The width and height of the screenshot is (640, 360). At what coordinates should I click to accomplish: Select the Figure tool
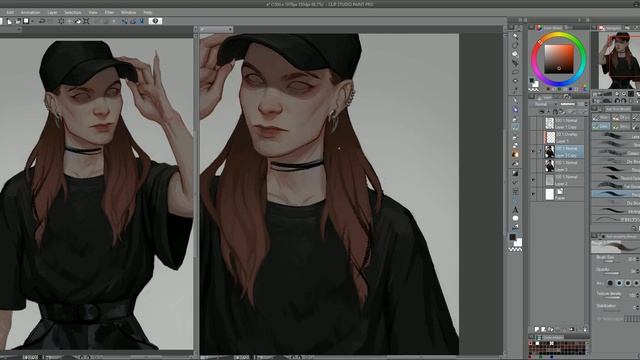516,182
